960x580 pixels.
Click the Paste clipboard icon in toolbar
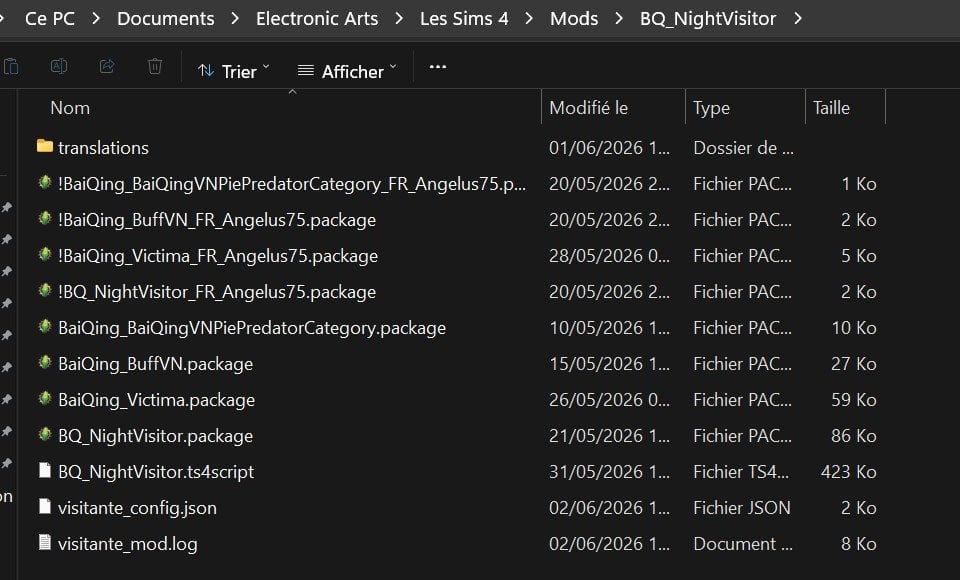pos(10,66)
